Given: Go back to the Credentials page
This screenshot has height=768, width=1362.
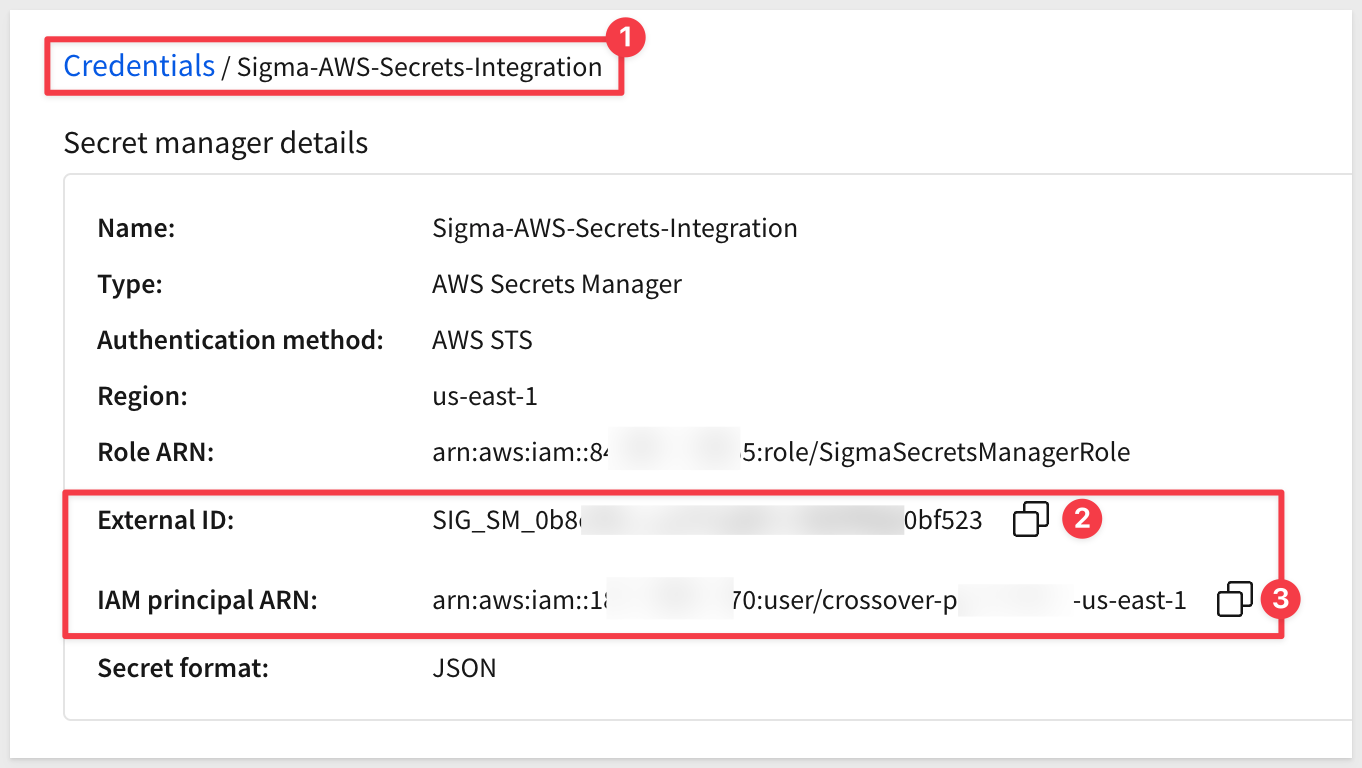Looking at the screenshot, I should [x=139, y=66].
